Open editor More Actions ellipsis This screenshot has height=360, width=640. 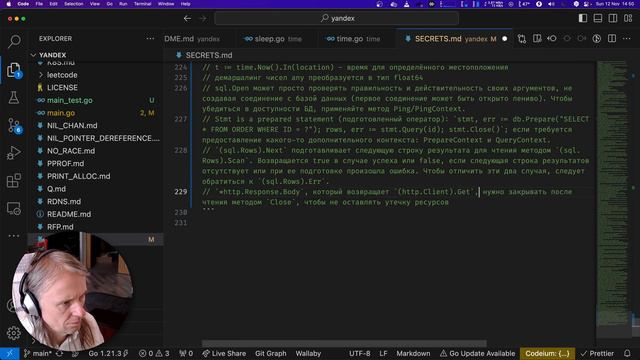click(627, 39)
